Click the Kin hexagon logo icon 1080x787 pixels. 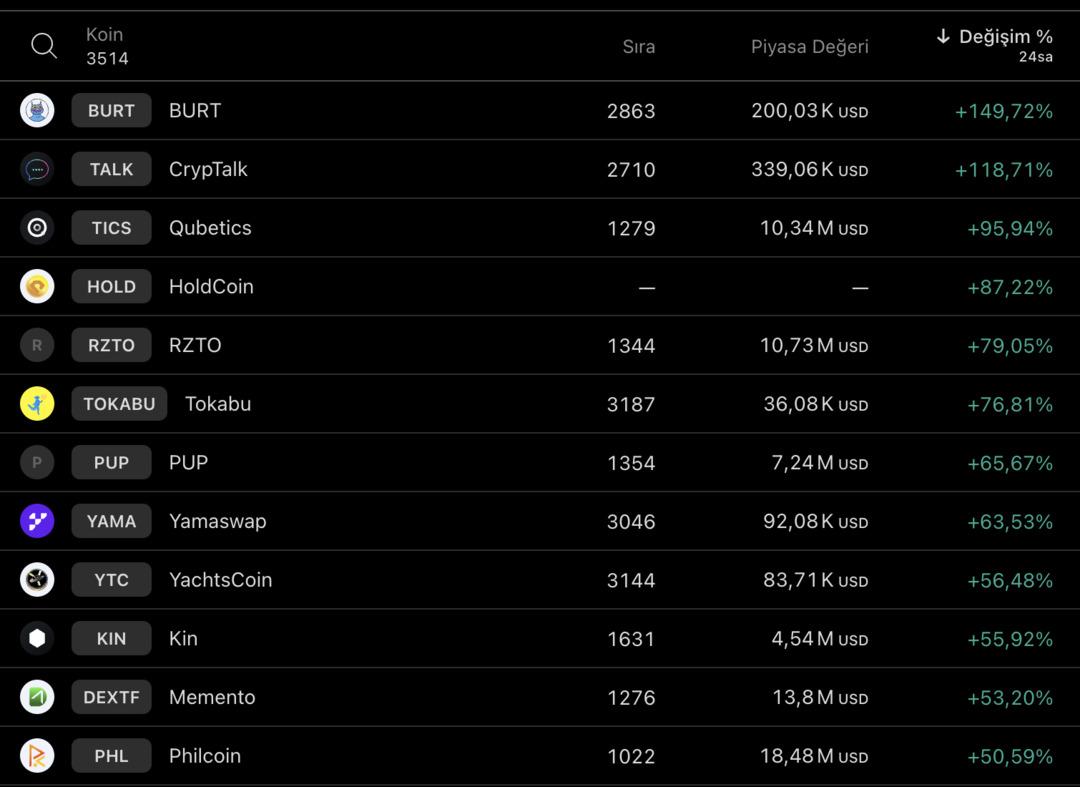[37, 638]
